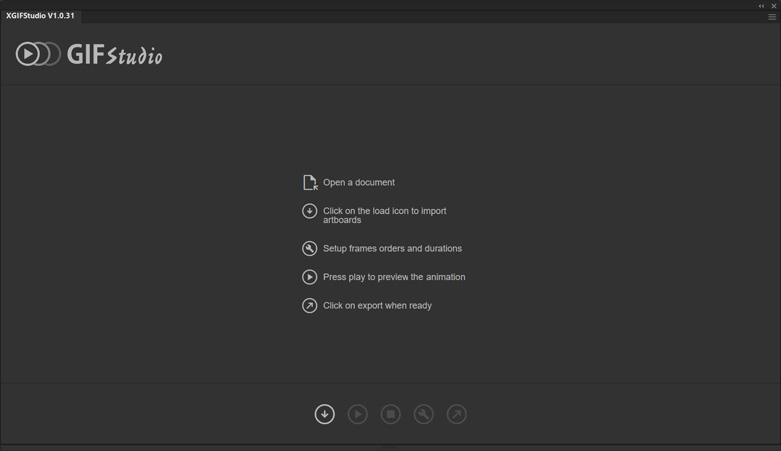Click the stop button in bottom toolbar
781x451 pixels.
(390, 414)
